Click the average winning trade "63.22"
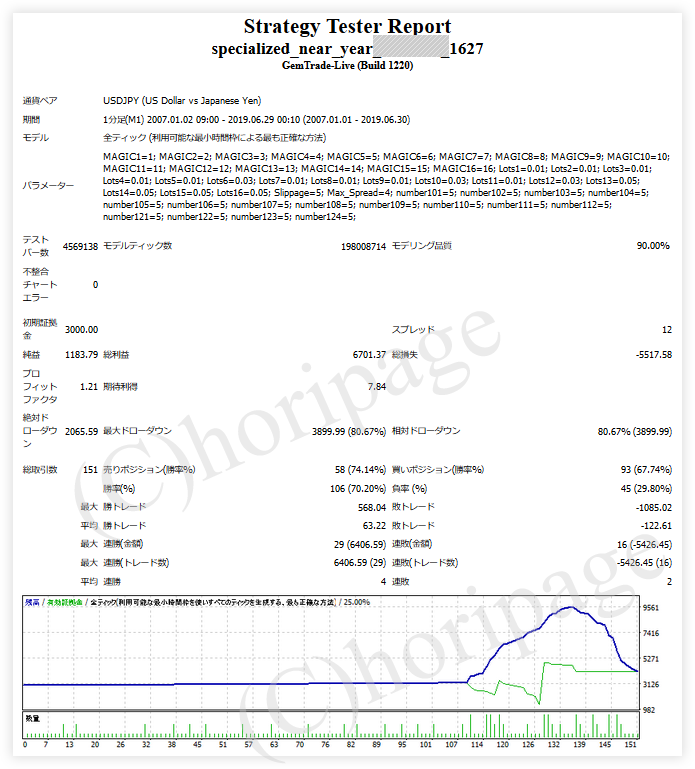This screenshot has height=769, width=695. pyautogui.click(x=374, y=526)
